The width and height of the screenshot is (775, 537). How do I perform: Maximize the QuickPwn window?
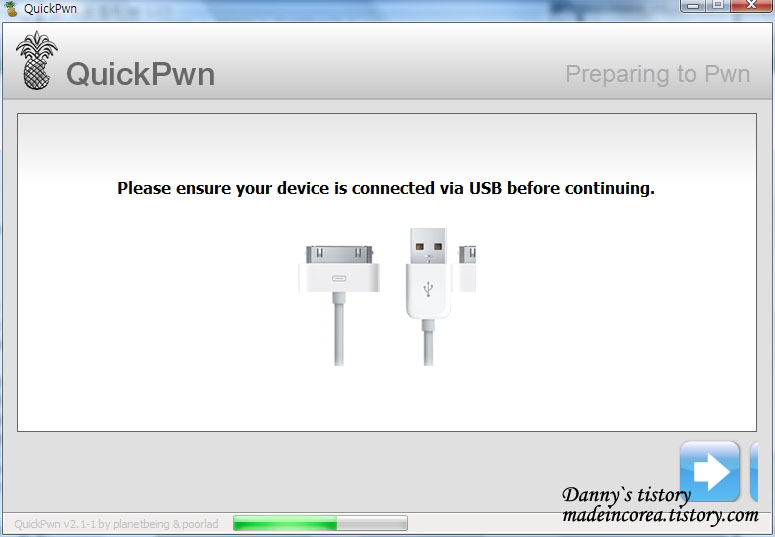[718, 6]
